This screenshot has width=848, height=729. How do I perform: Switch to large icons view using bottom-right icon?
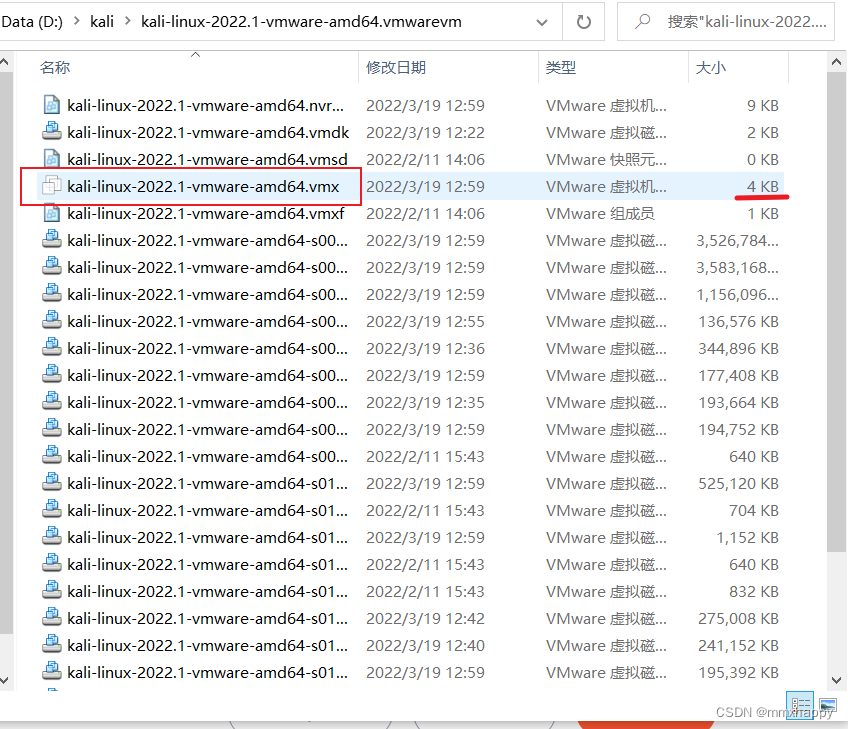pos(828,705)
